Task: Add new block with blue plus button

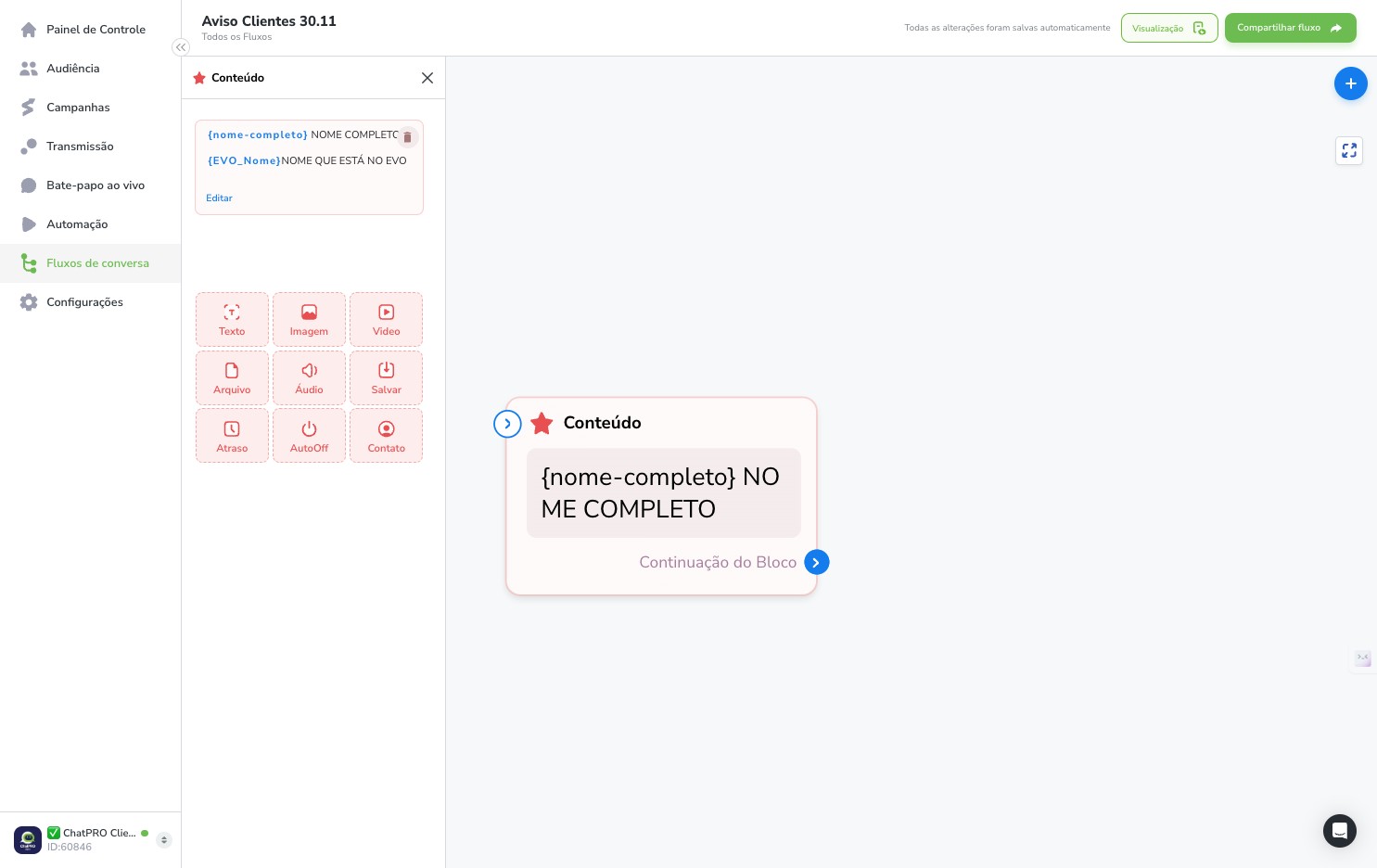Action: pos(1350,83)
